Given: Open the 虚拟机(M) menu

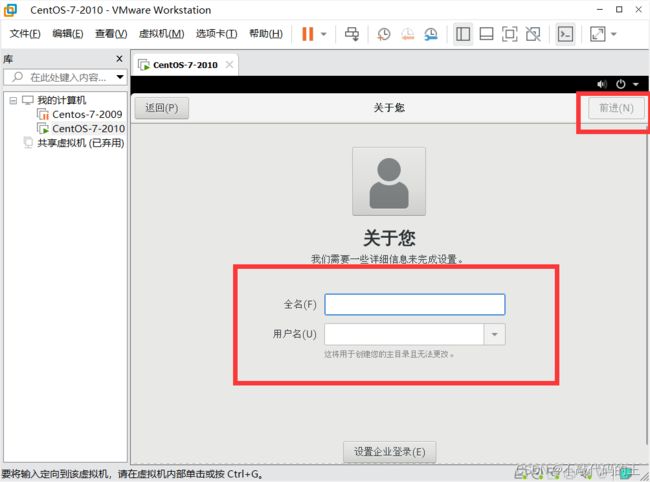Looking at the screenshot, I should point(161,34).
